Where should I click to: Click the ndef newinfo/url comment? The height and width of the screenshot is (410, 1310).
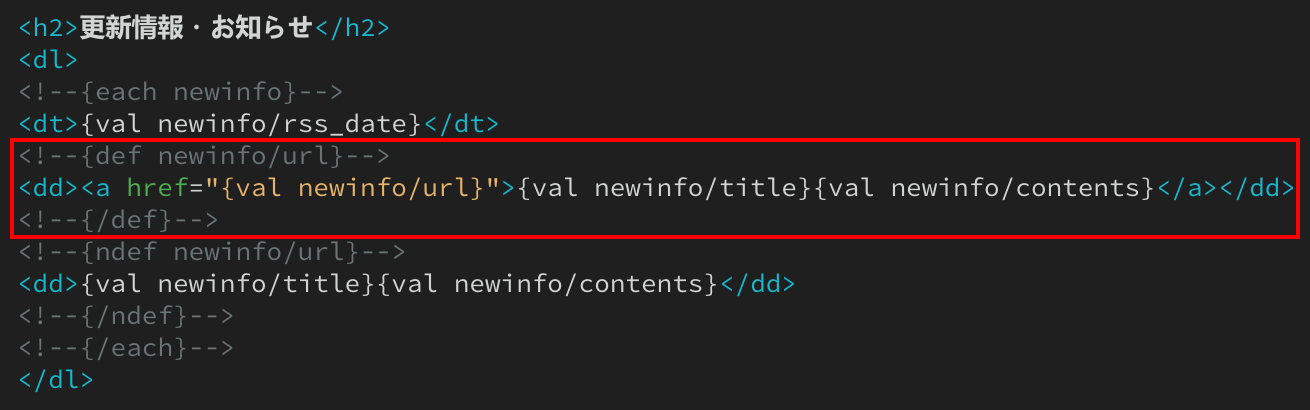click(x=212, y=252)
